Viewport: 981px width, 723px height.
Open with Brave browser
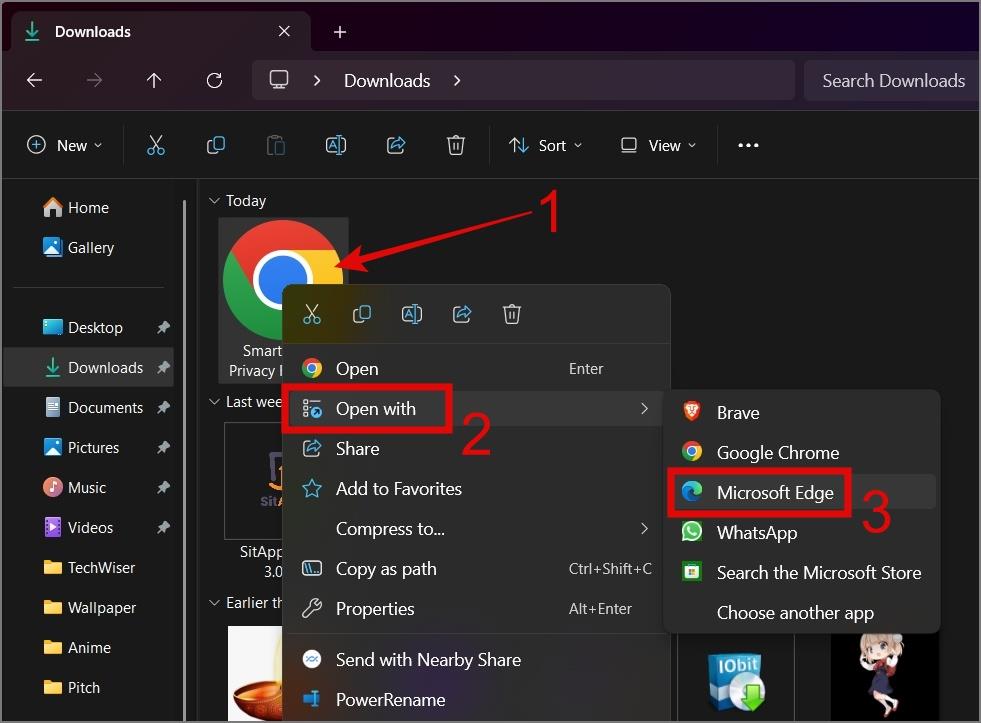(x=801, y=413)
